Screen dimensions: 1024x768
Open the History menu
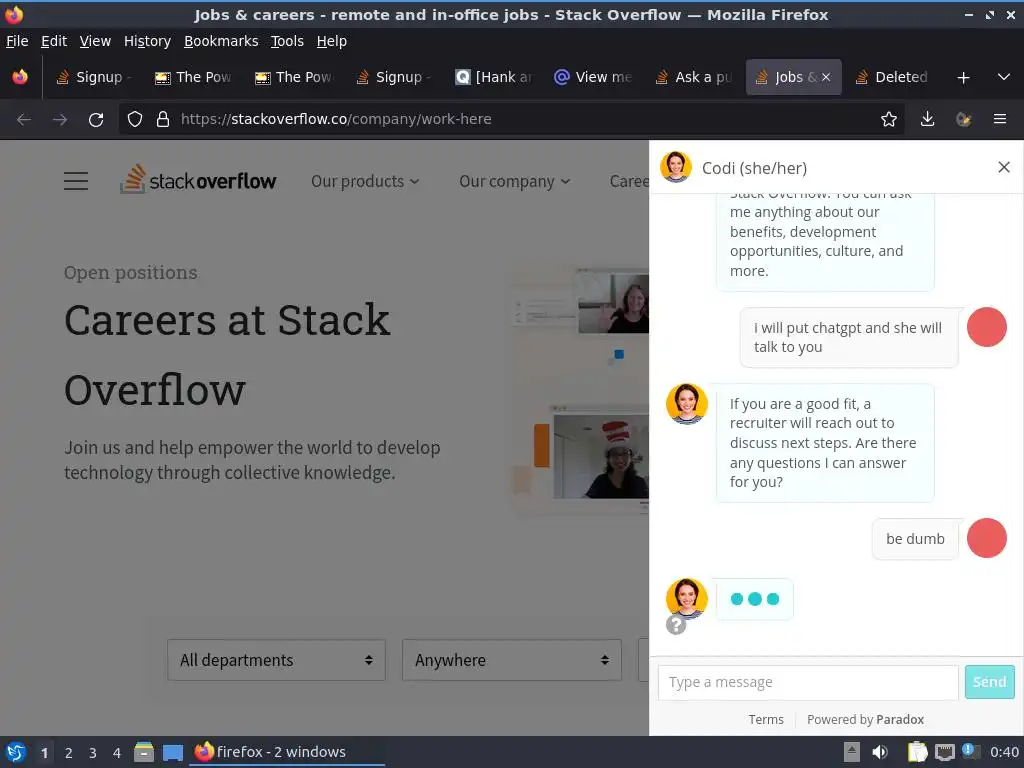(x=147, y=41)
